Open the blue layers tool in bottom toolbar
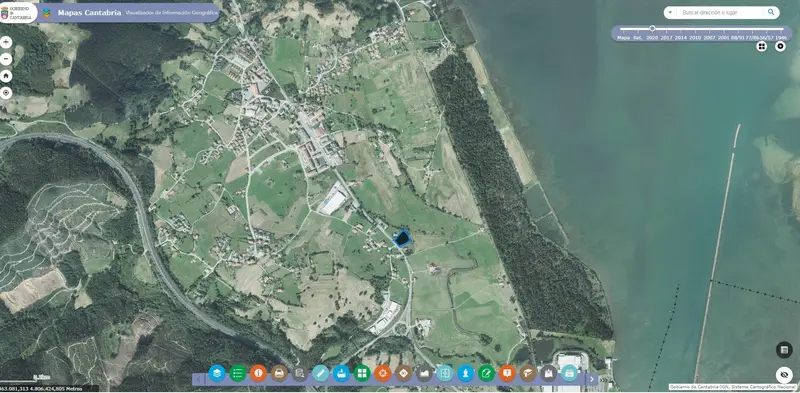The image size is (800, 393). (x=217, y=374)
